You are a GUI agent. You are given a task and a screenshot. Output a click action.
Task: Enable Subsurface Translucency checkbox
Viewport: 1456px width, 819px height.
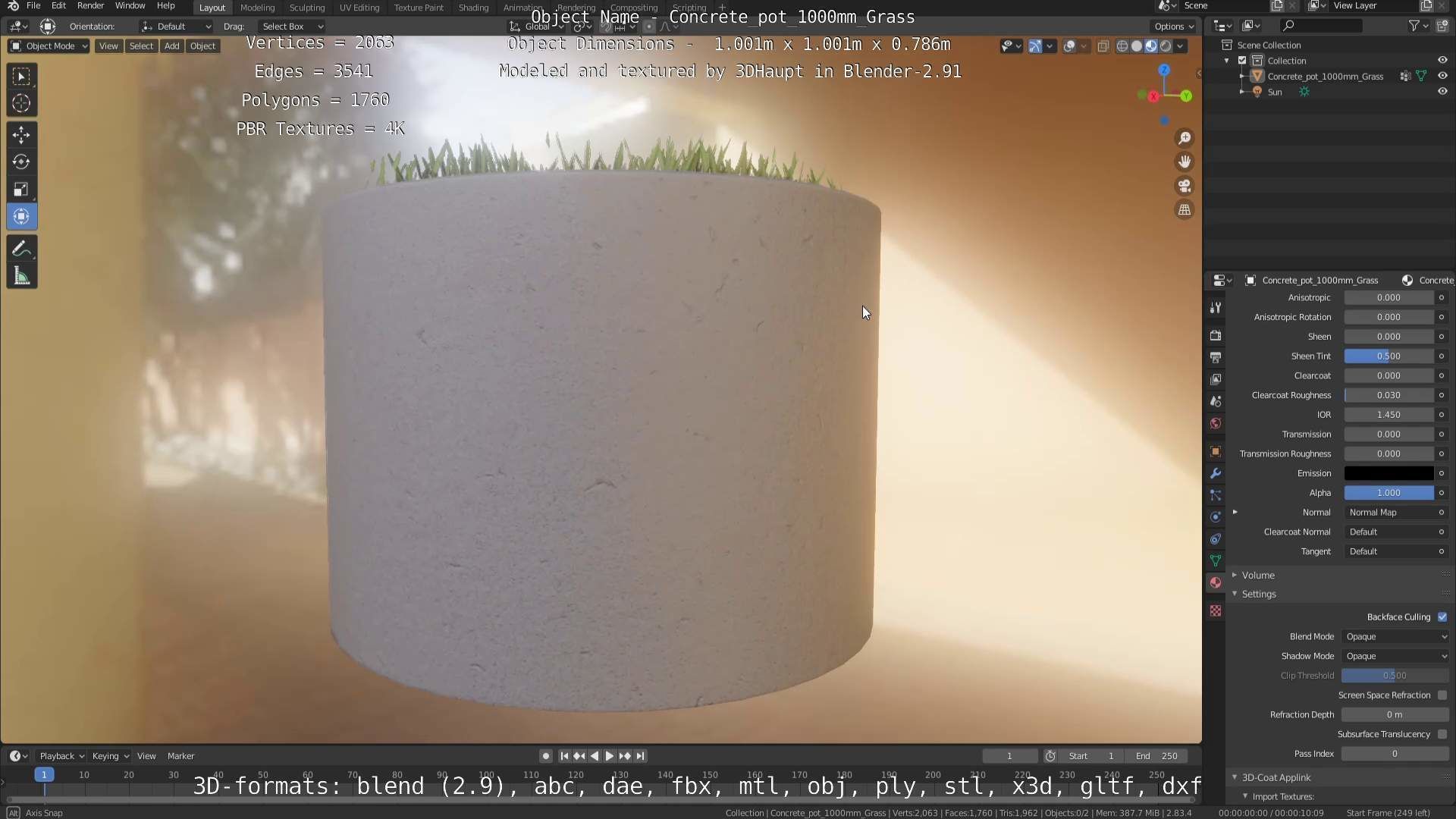[x=1442, y=735]
